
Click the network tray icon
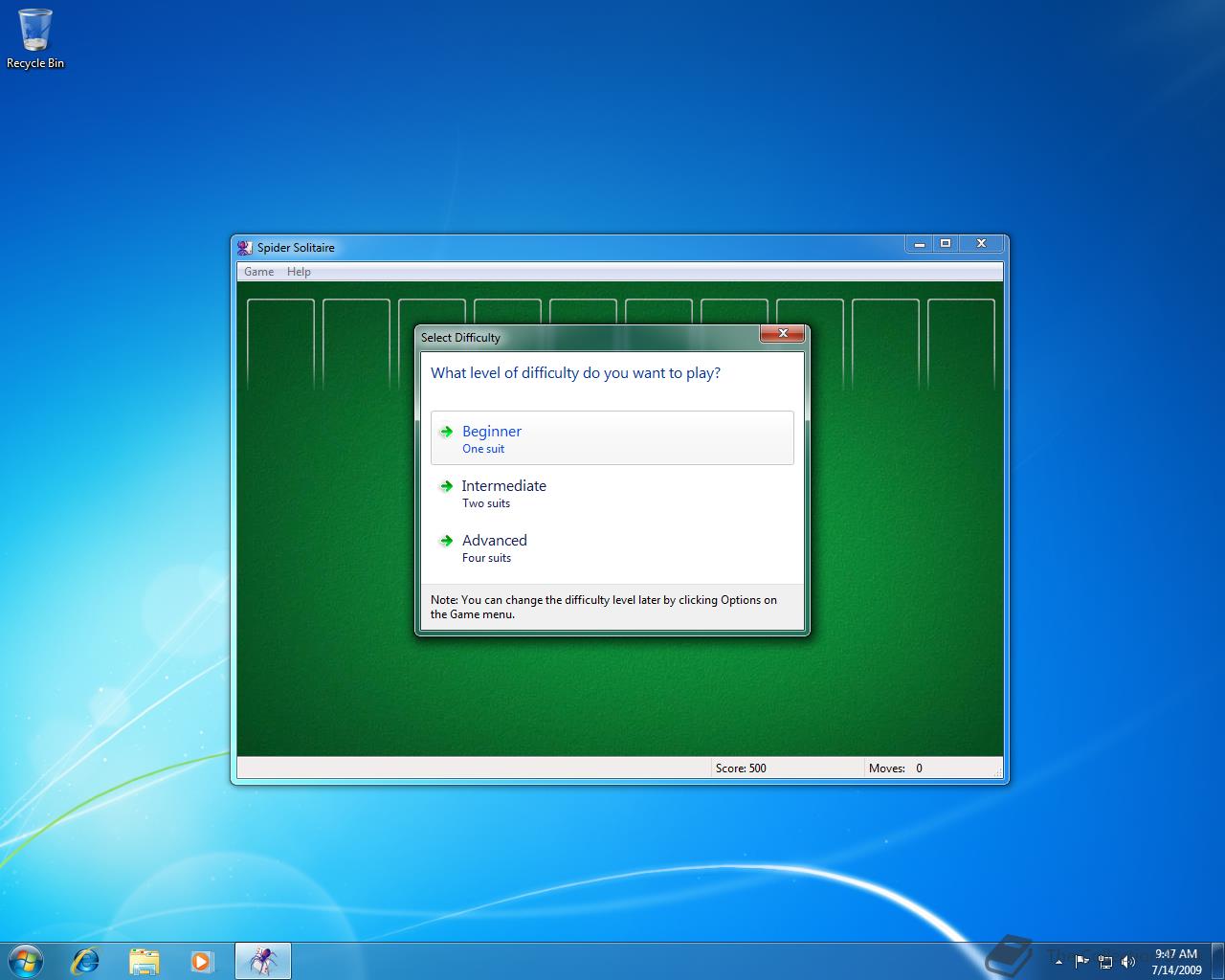pos(1105,961)
